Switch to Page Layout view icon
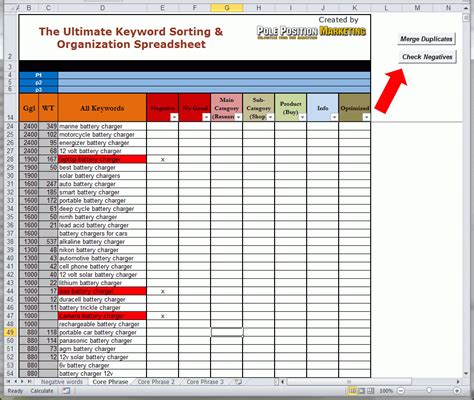 361,391
